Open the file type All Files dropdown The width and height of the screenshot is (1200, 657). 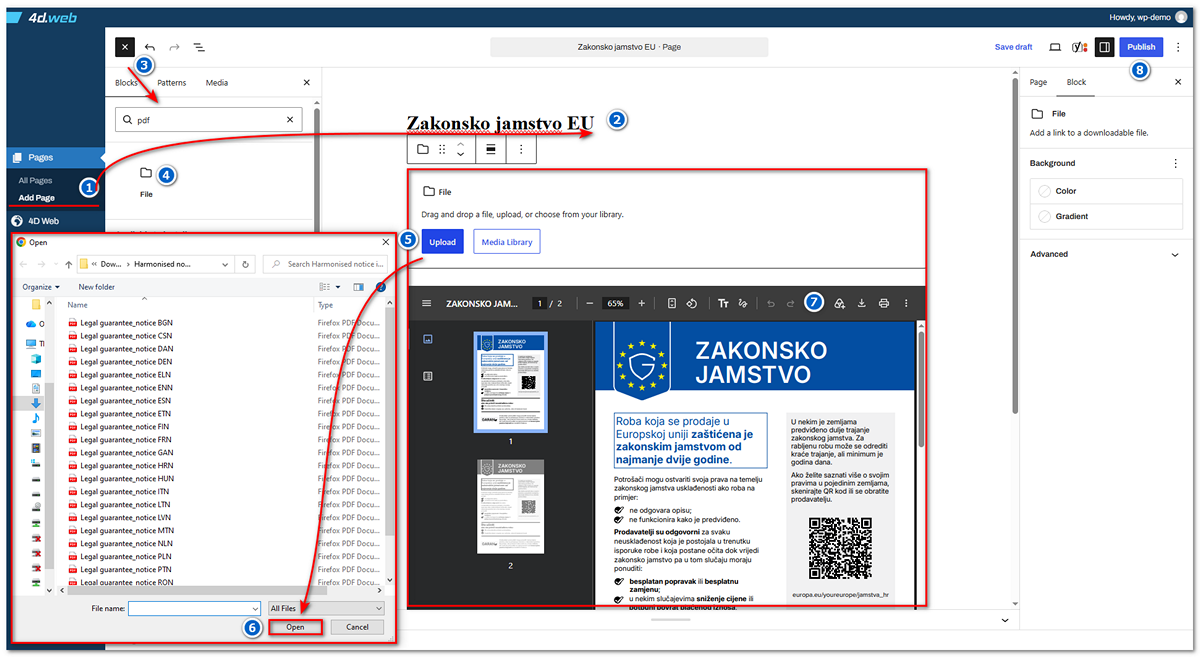coord(326,608)
